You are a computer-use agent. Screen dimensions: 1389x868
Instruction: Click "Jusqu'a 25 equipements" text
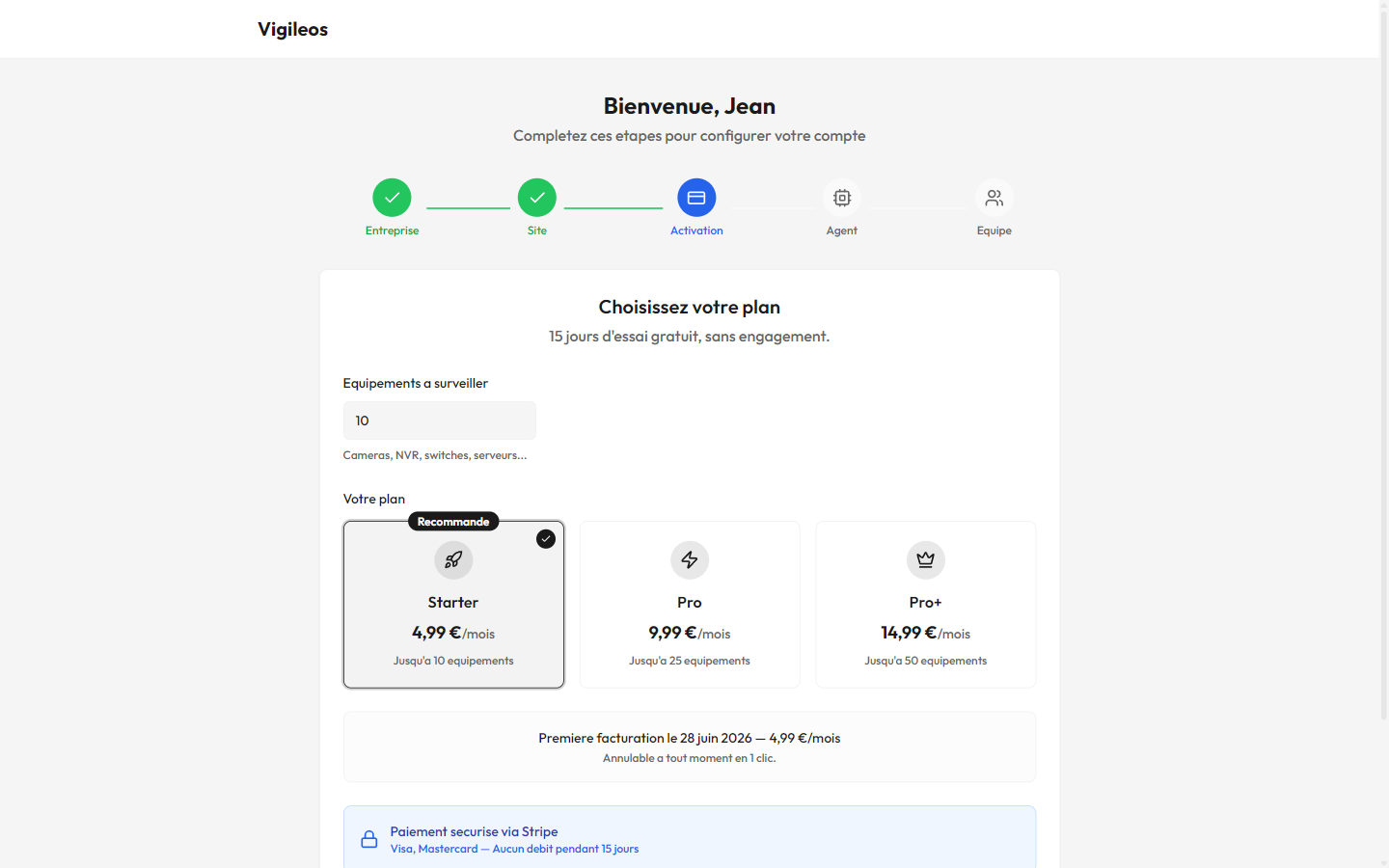(x=690, y=661)
